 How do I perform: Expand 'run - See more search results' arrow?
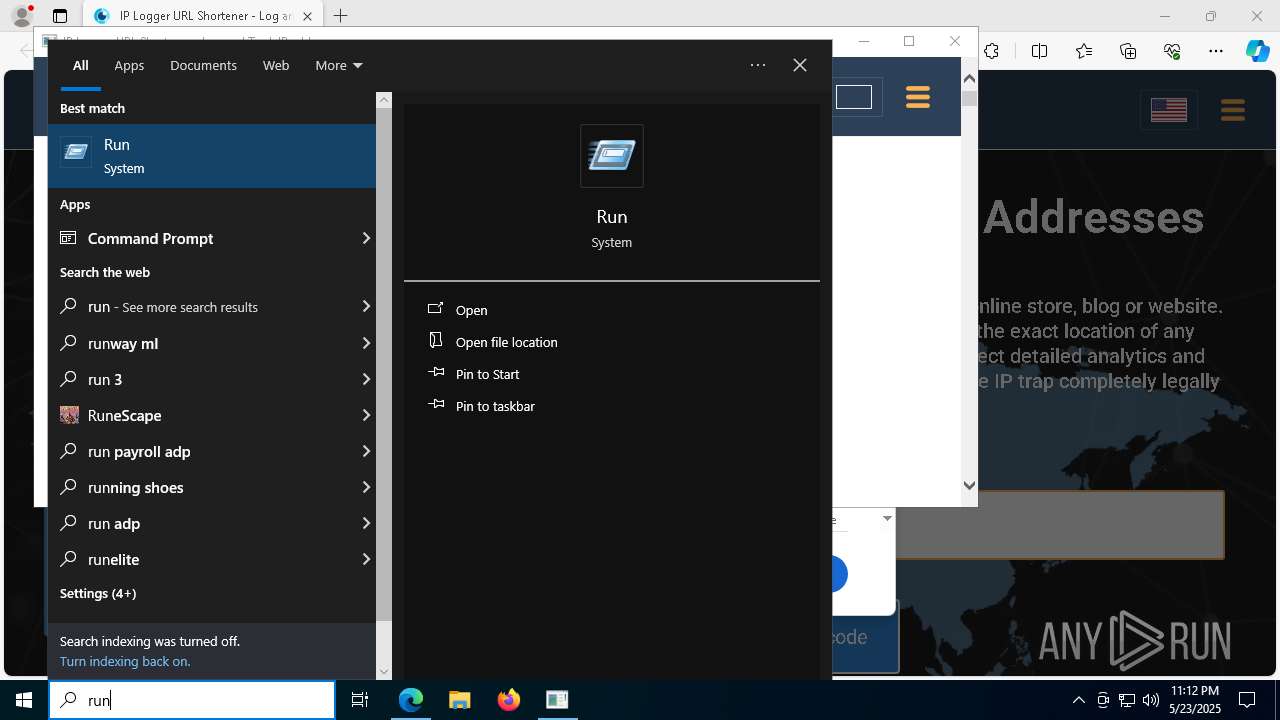(x=366, y=306)
